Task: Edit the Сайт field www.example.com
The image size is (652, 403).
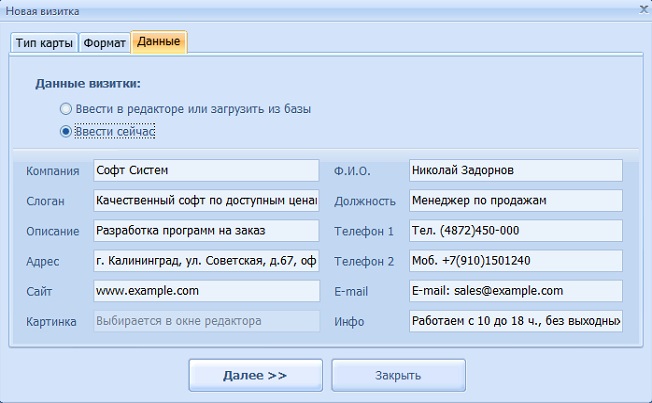Action: tap(206, 291)
